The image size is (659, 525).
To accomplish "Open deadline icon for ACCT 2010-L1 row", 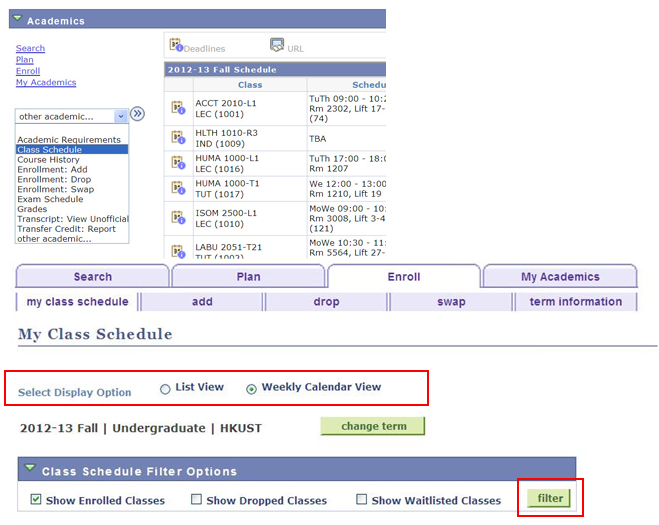I will tap(178, 108).
